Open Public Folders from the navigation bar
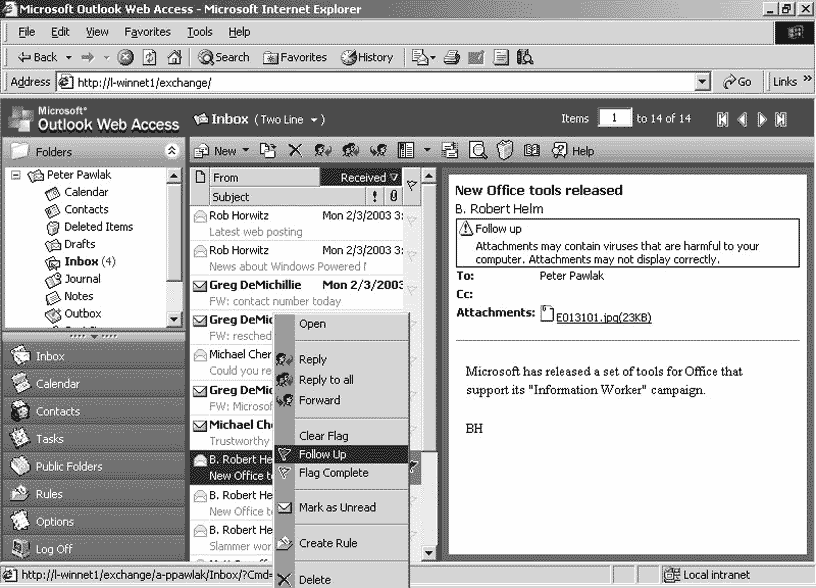Viewport: 816px width, 588px height. coord(94,466)
